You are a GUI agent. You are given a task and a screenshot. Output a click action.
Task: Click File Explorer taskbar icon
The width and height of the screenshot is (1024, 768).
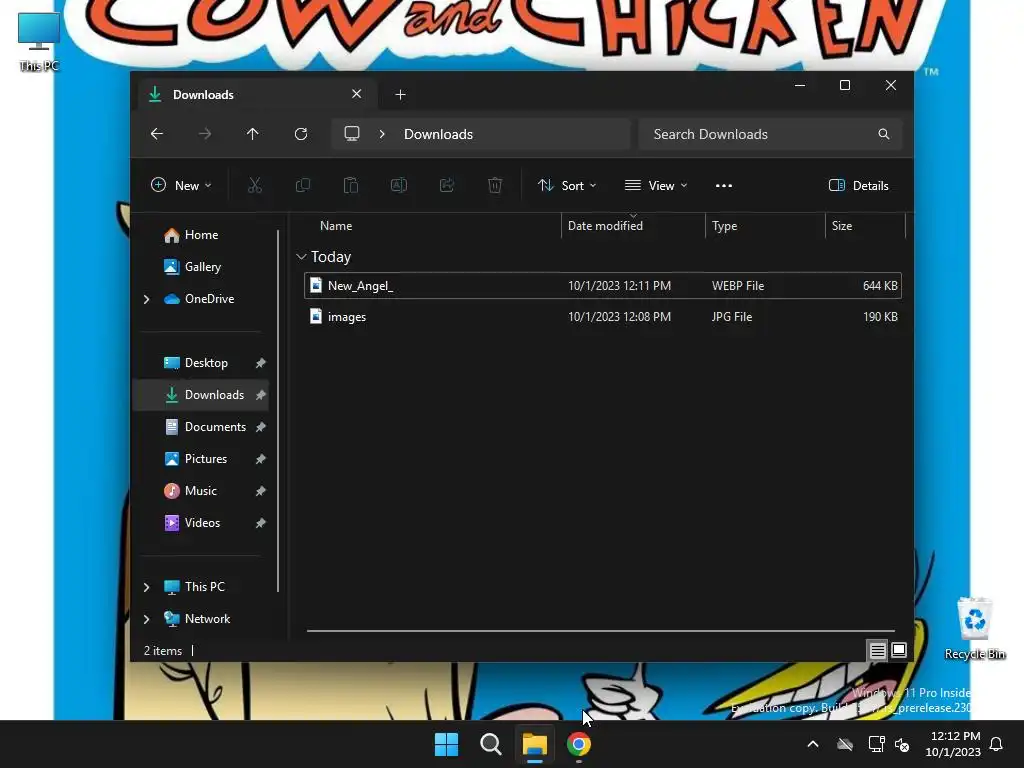pyautogui.click(x=534, y=744)
